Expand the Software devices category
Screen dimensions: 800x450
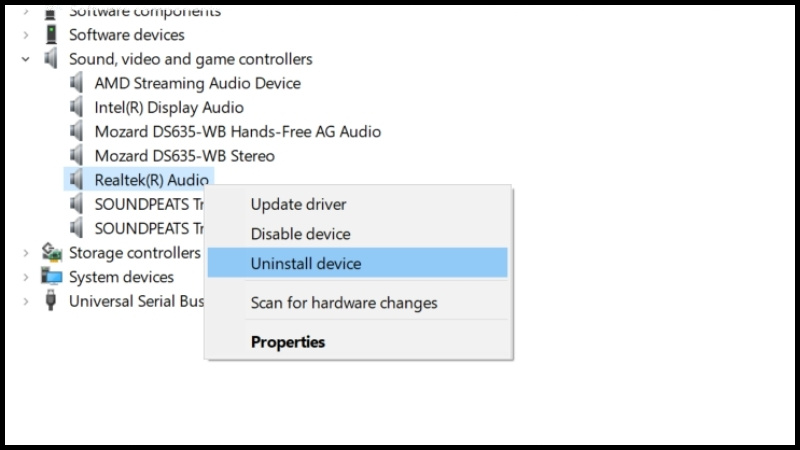(x=26, y=35)
